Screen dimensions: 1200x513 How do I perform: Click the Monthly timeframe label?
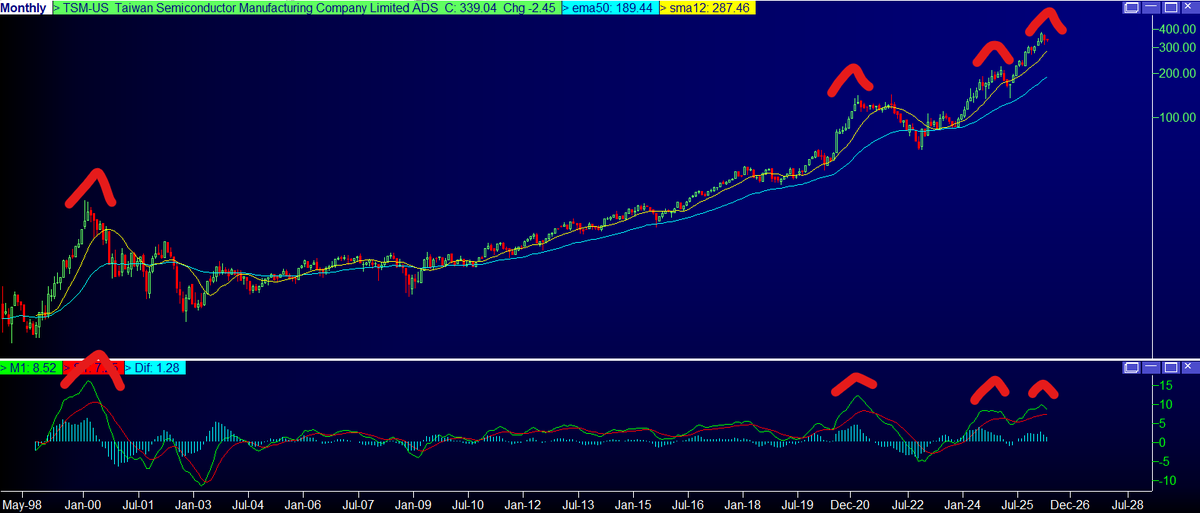[x=23, y=8]
